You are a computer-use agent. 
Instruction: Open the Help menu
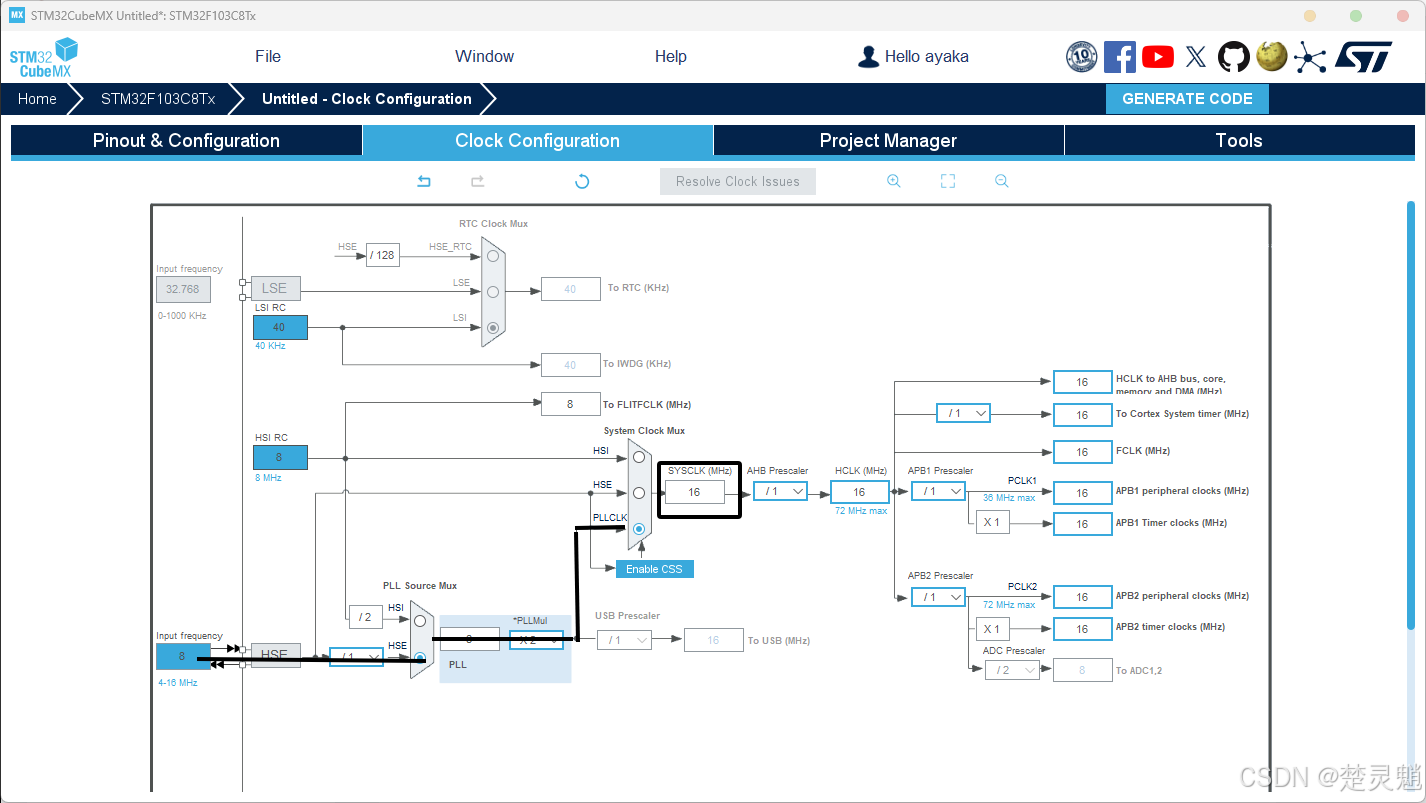click(x=670, y=56)
